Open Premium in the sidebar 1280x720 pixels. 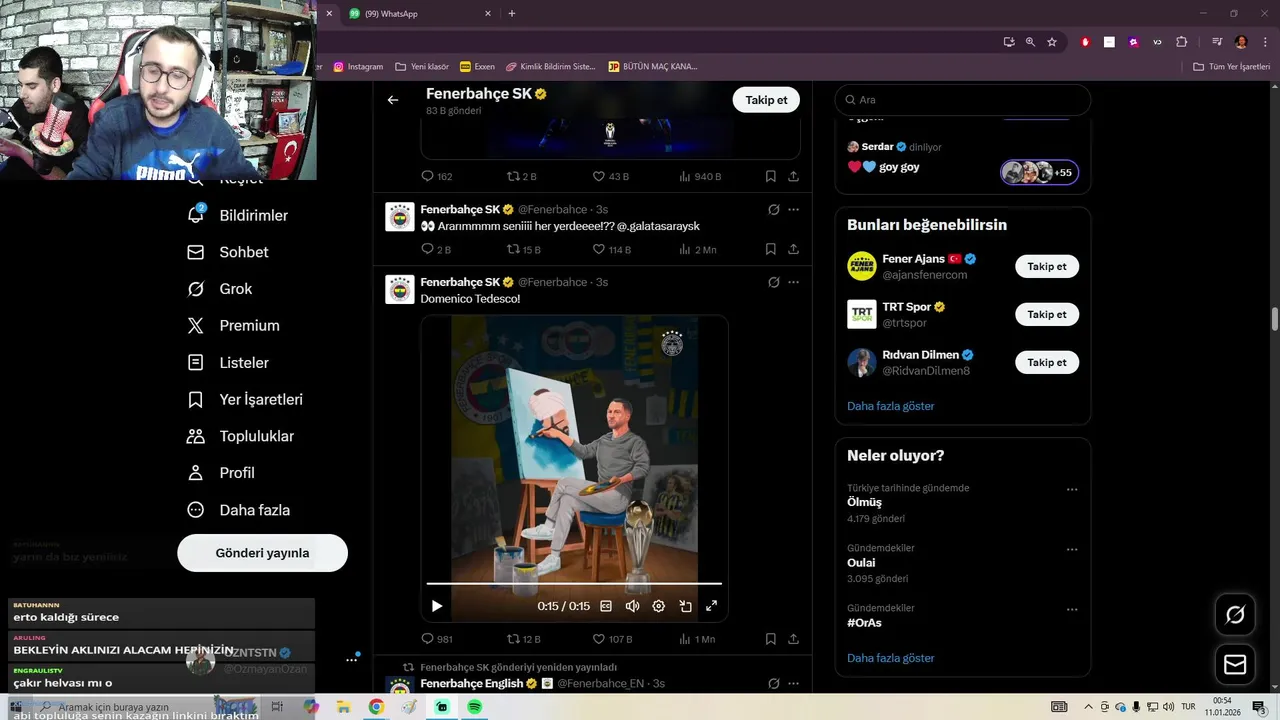click(x=233, y=325)
